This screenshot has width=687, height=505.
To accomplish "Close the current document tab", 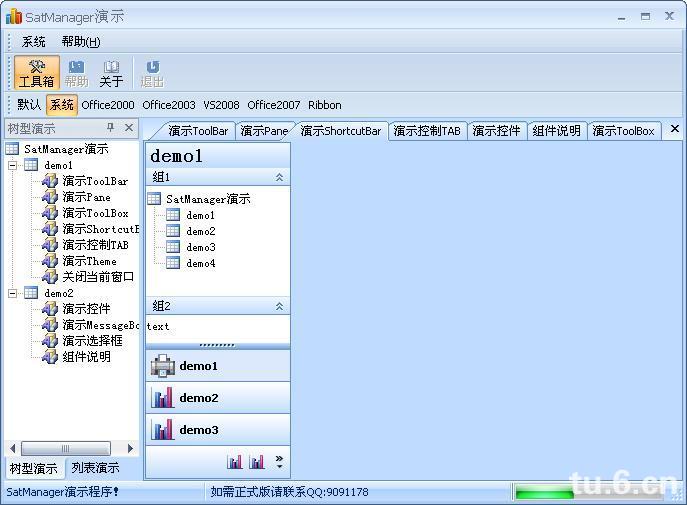I will 675,129.
